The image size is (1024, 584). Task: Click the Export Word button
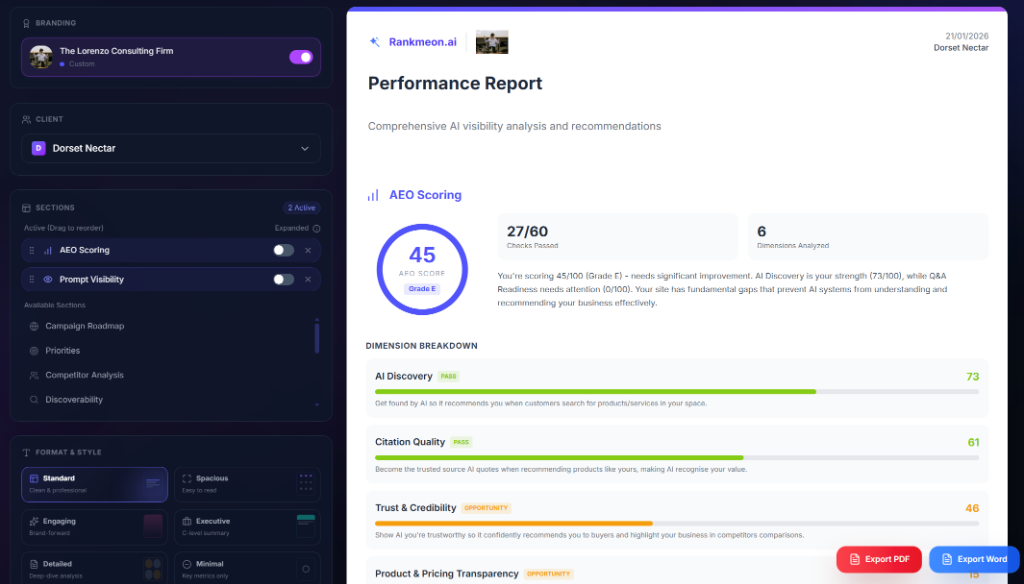click(973, 559)
